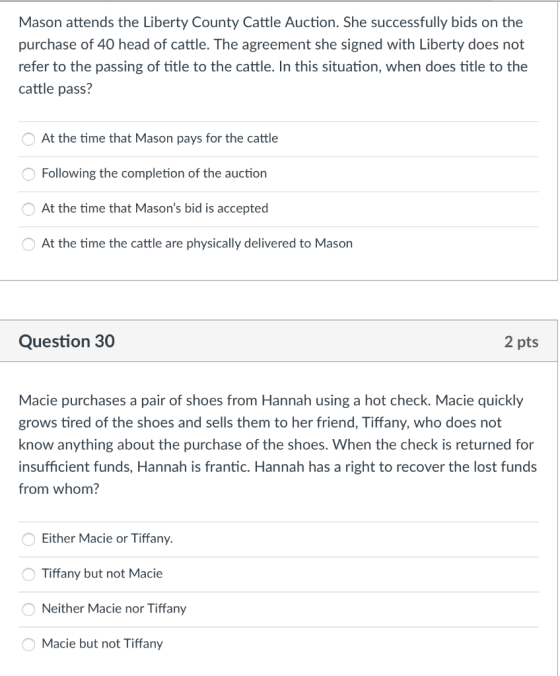Click answer text 'At the time that Mason pays for the cattle'
Viewport: 560px width, 676px height.
pos(160,138)
